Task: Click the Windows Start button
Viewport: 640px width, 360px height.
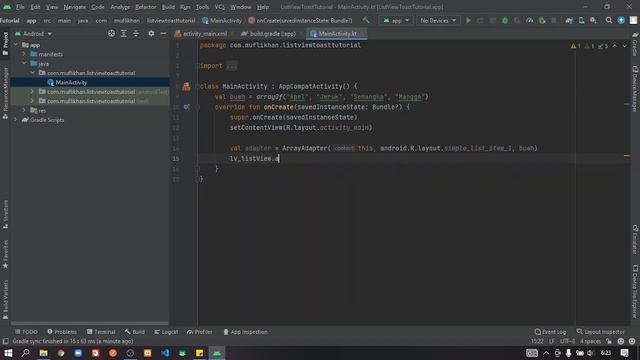Action: point(8,353)
